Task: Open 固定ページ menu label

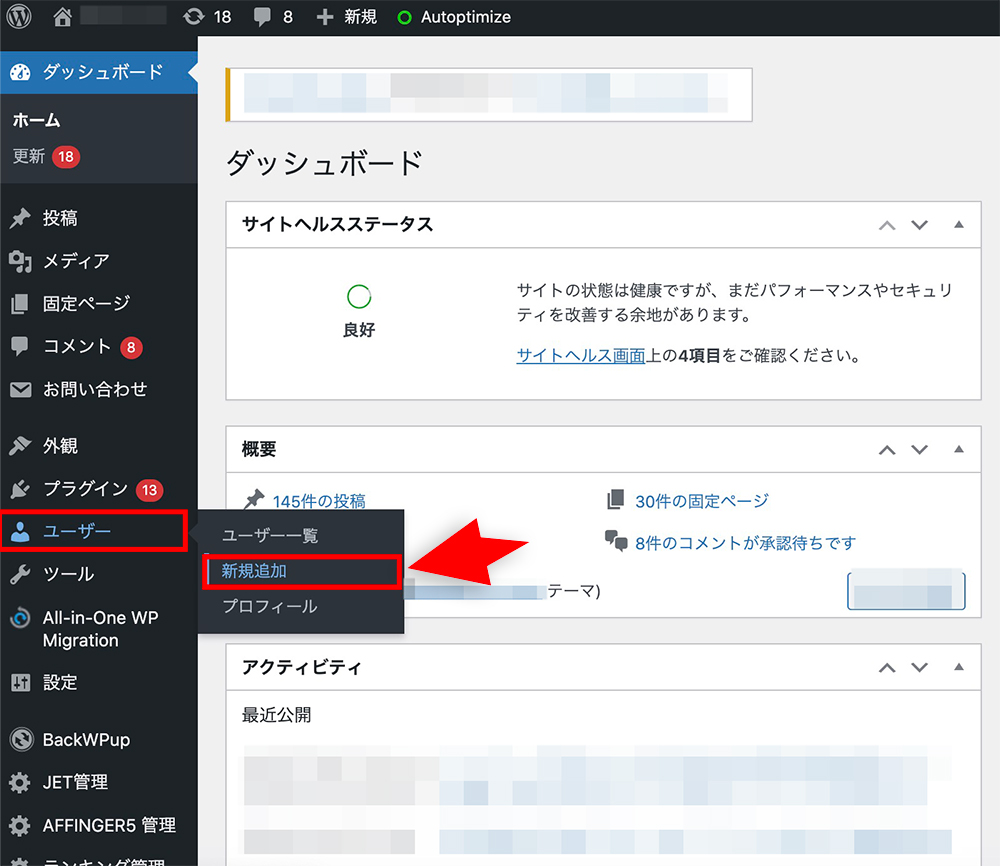Action: pyautogui.click(x=86, y=304)
